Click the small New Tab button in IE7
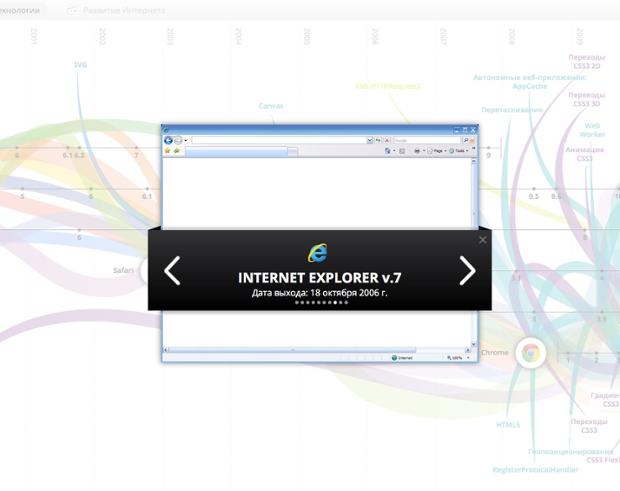This screenshot has height=491, width=620. click(x=293, y=151)
